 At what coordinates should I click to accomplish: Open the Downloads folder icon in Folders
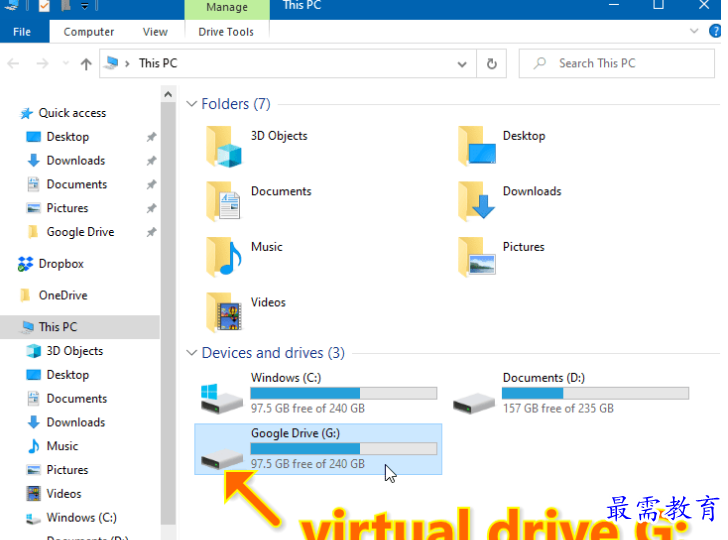coord(476,202)
